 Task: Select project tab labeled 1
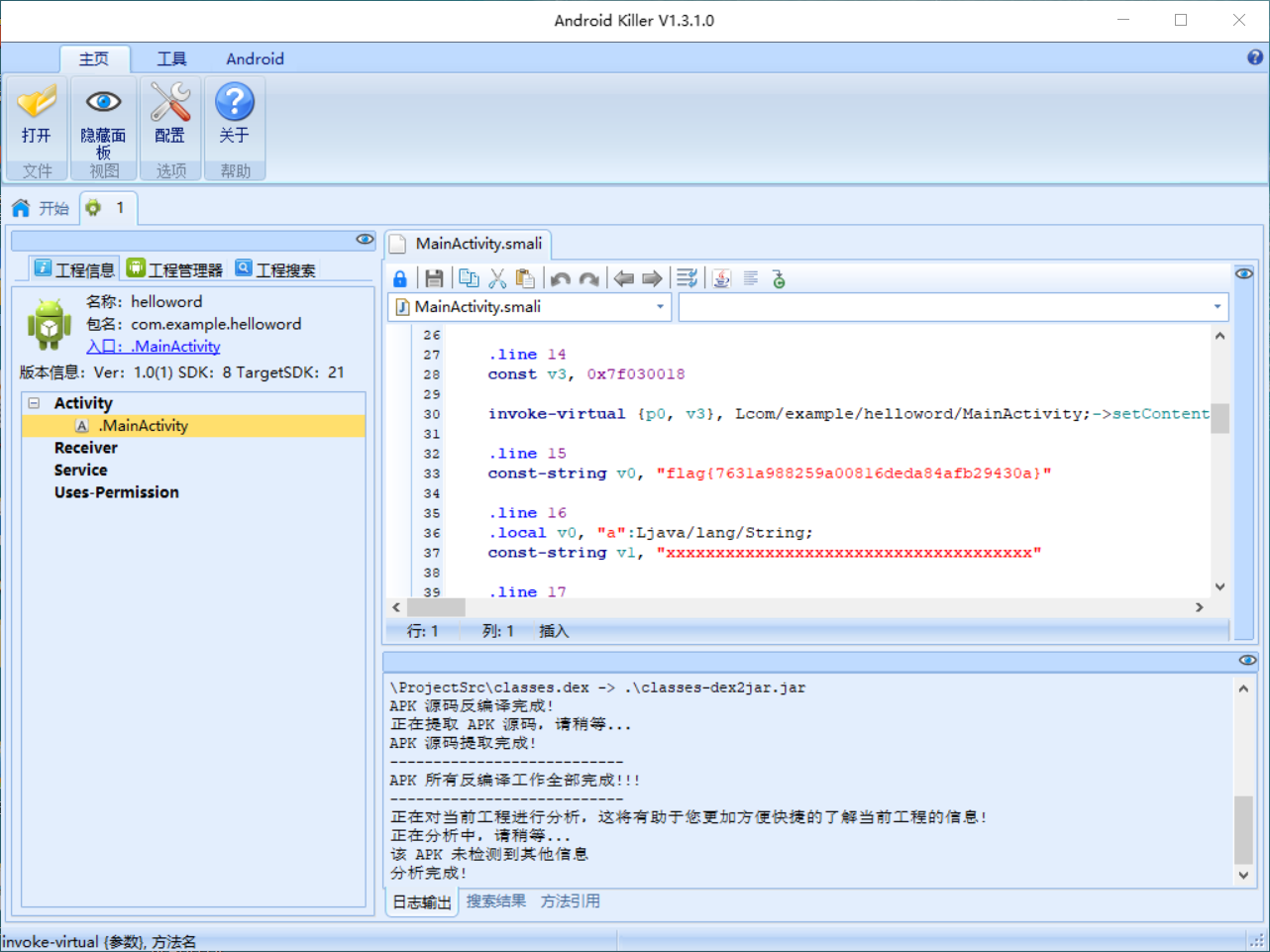(108, 208)
